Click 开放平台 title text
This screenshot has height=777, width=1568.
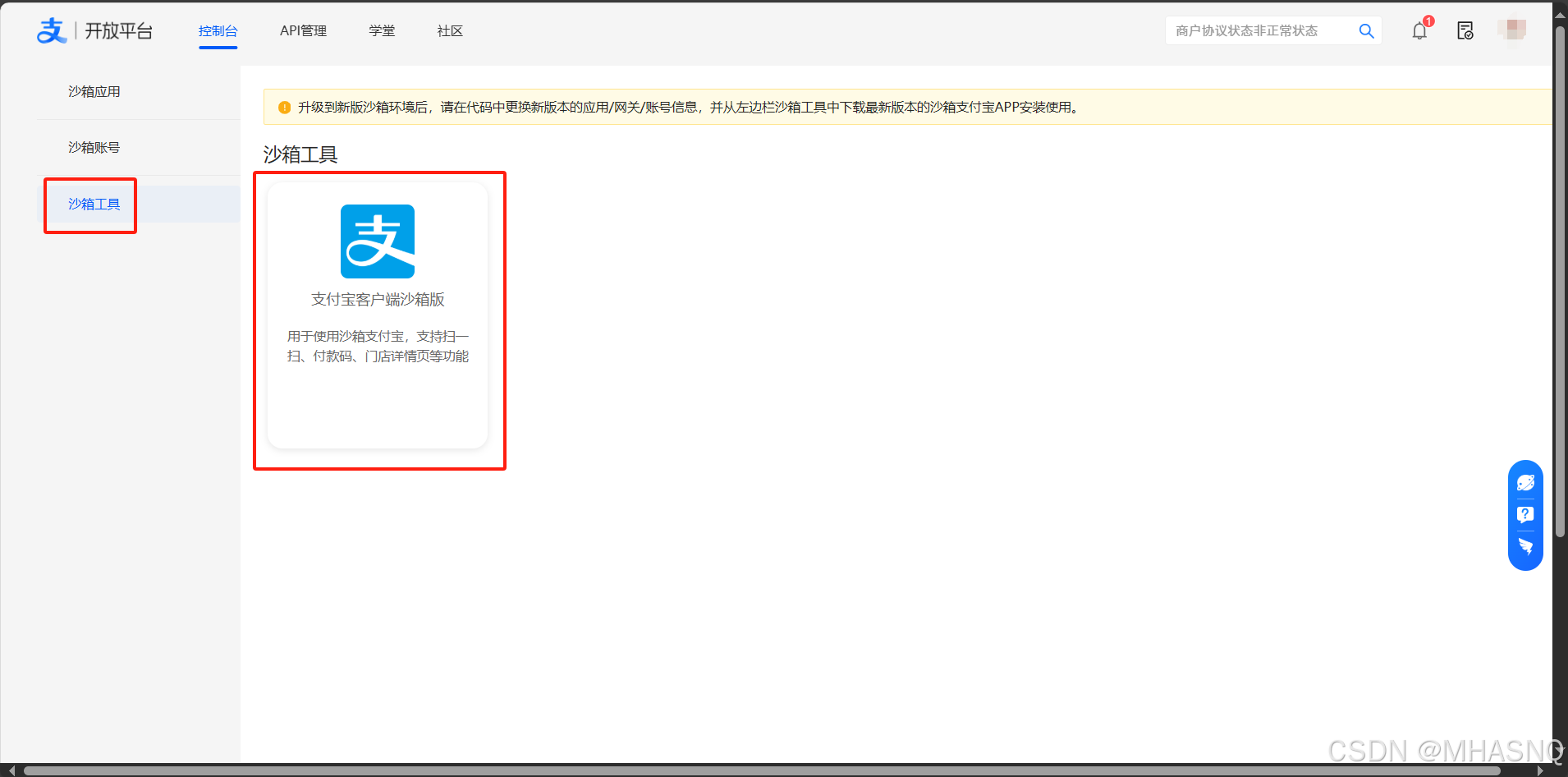point(119,31)
